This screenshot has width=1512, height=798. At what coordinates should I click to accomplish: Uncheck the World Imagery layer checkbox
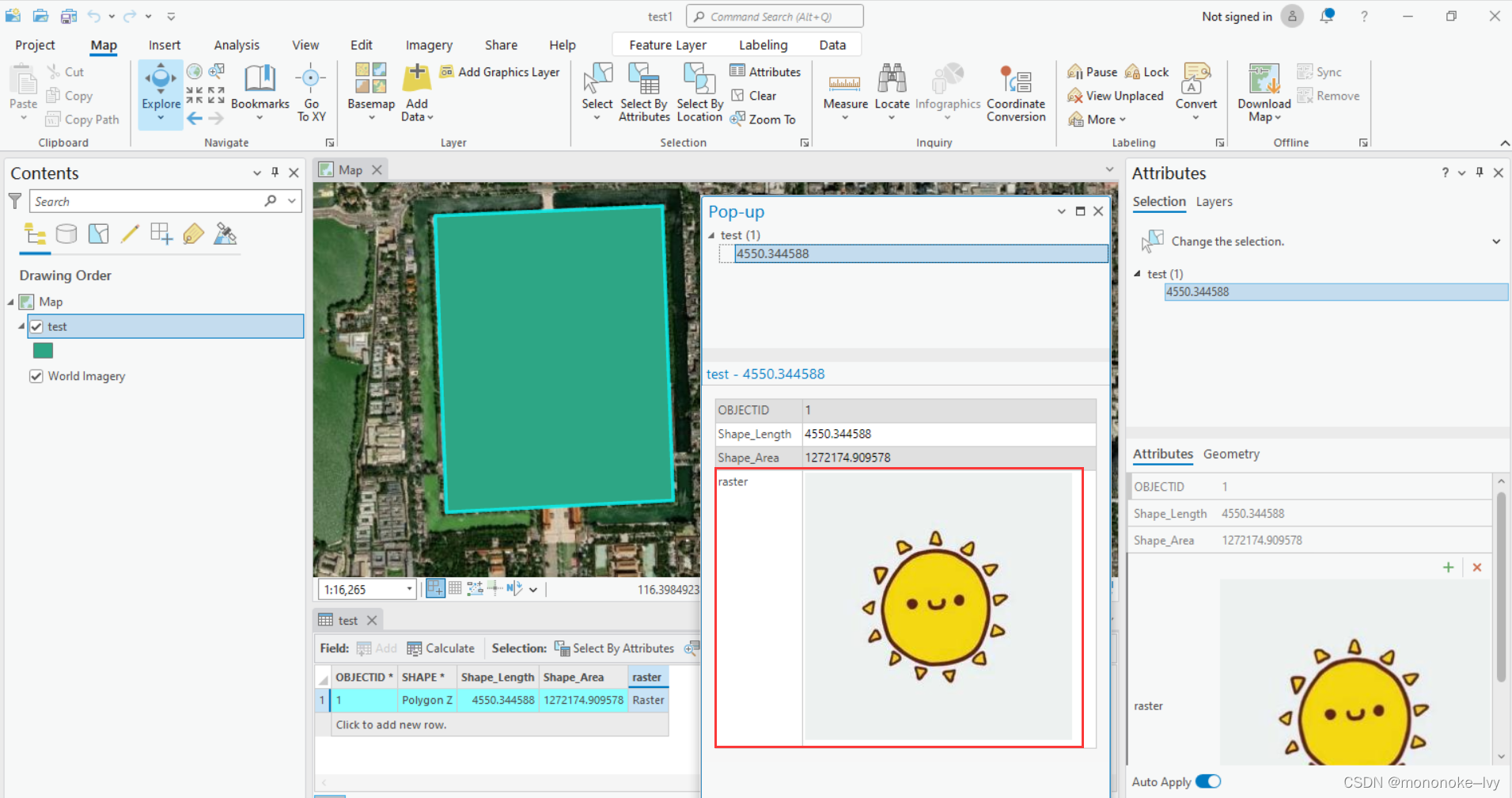[36, 376]
